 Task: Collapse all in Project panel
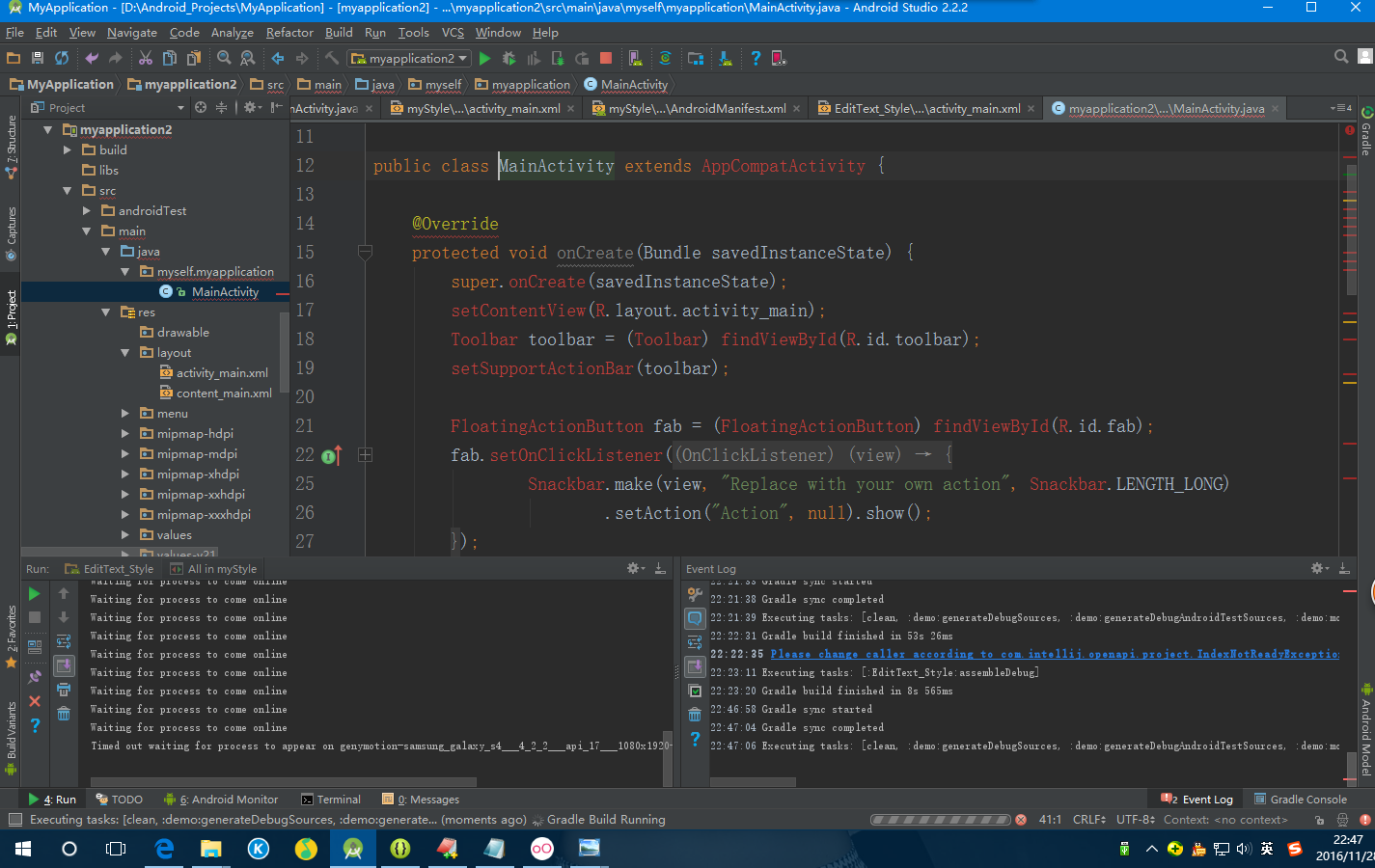point(221,108)
